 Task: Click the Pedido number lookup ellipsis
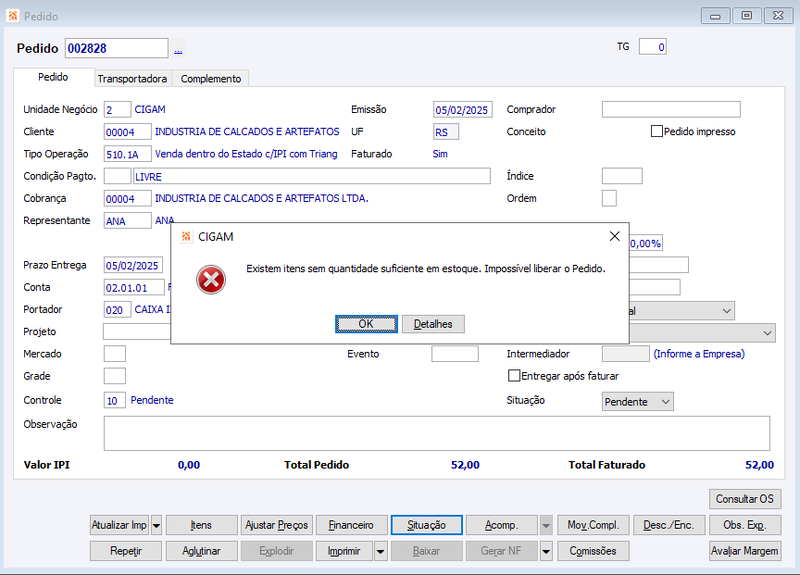[178, 49]
